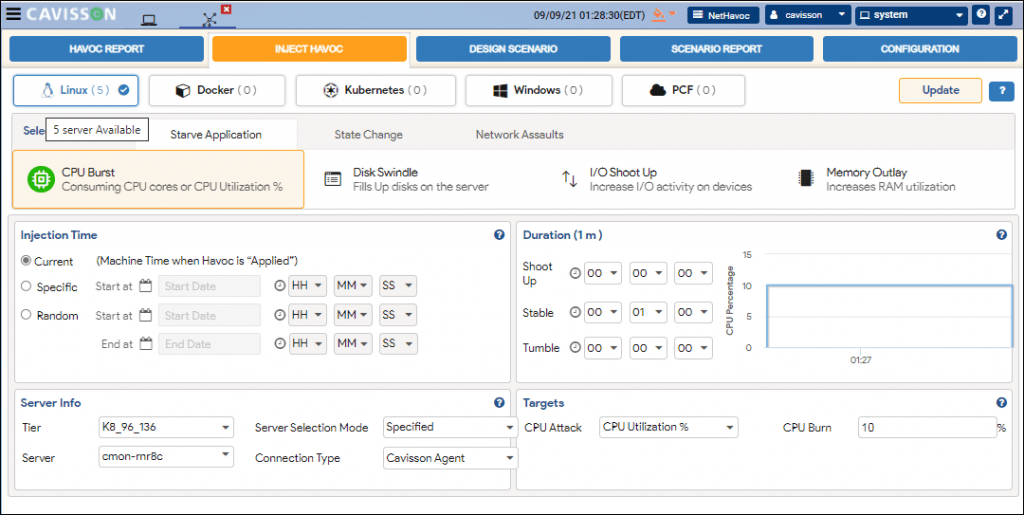Click the network topology icon in the top bar
Viewport: 1024px width, 515px height.
[209, 20]
